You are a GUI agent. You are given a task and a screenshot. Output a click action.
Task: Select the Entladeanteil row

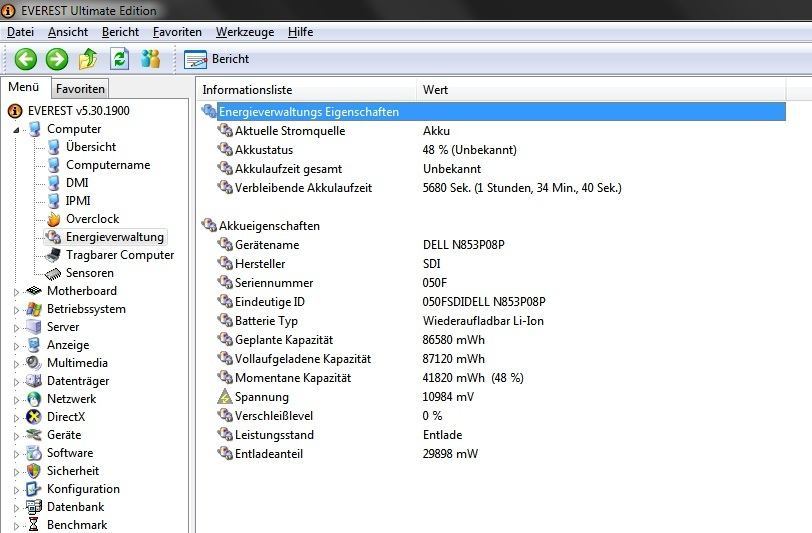click(494, 454)
